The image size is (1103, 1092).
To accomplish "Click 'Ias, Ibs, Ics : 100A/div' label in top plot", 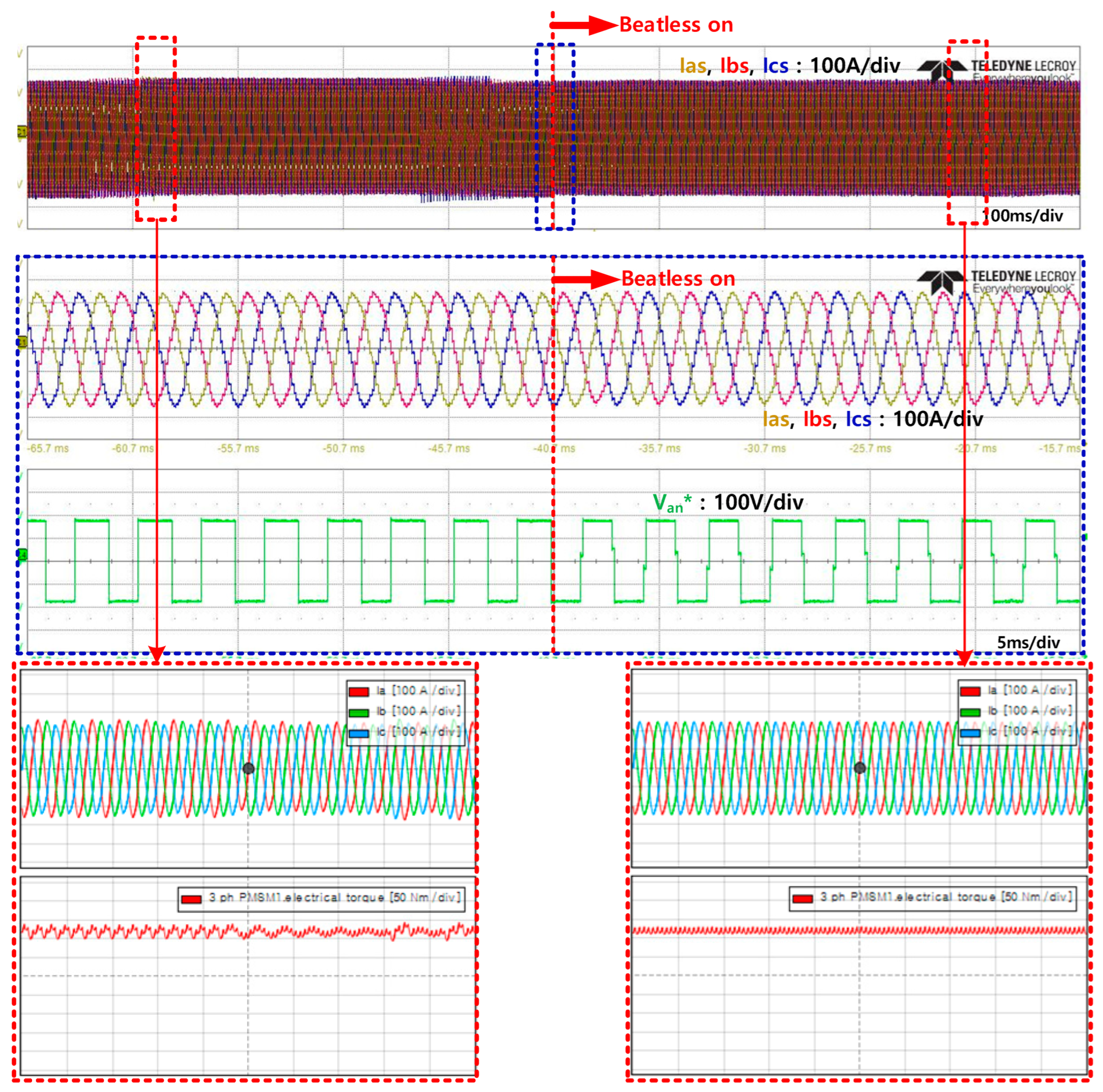I will pyautogui.click(x=790, y=66).
